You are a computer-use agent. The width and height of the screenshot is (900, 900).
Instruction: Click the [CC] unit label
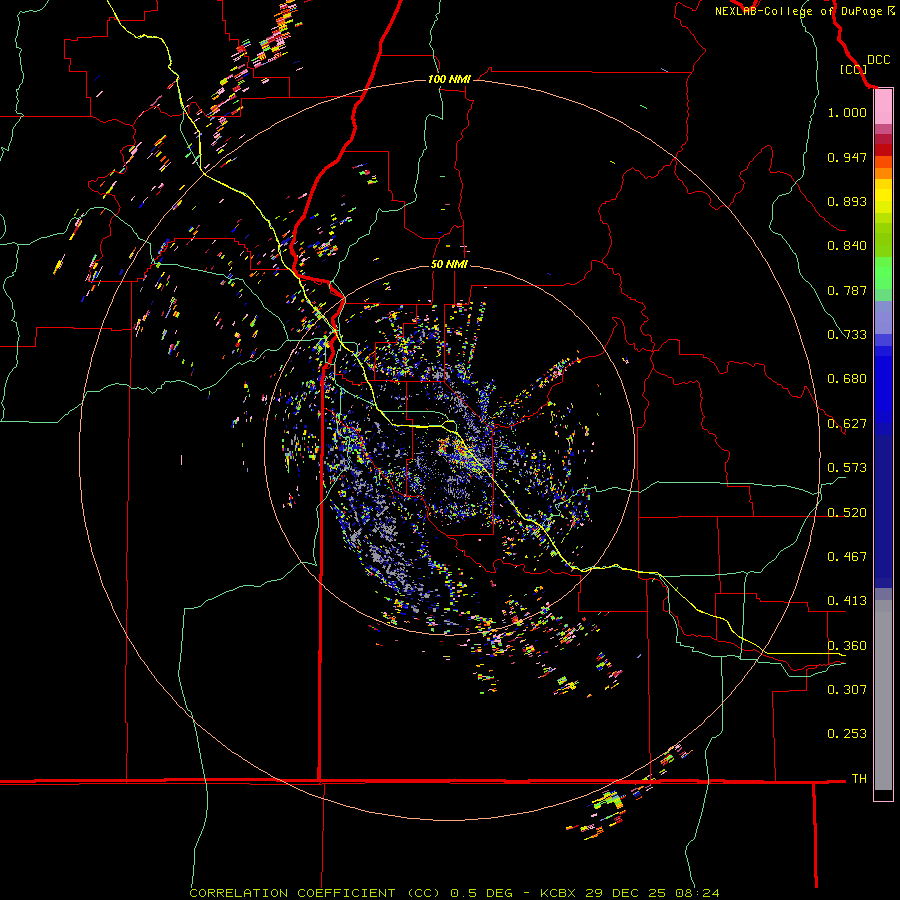pyautogui.click(x=853, y=69)
